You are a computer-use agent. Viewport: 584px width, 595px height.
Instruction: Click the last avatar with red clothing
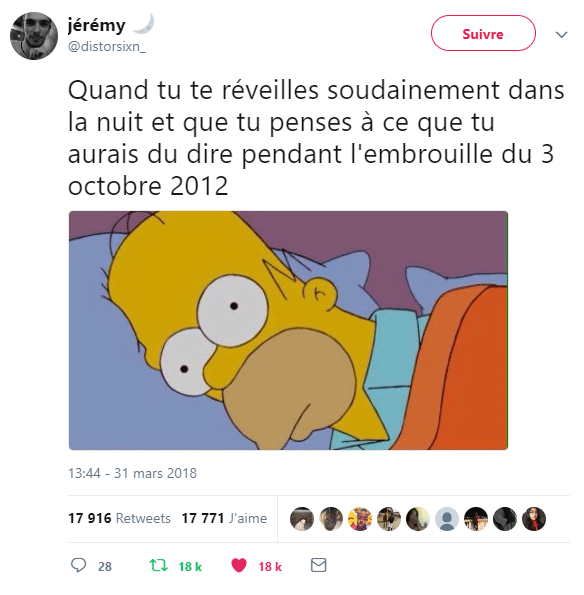click(534, 519)
